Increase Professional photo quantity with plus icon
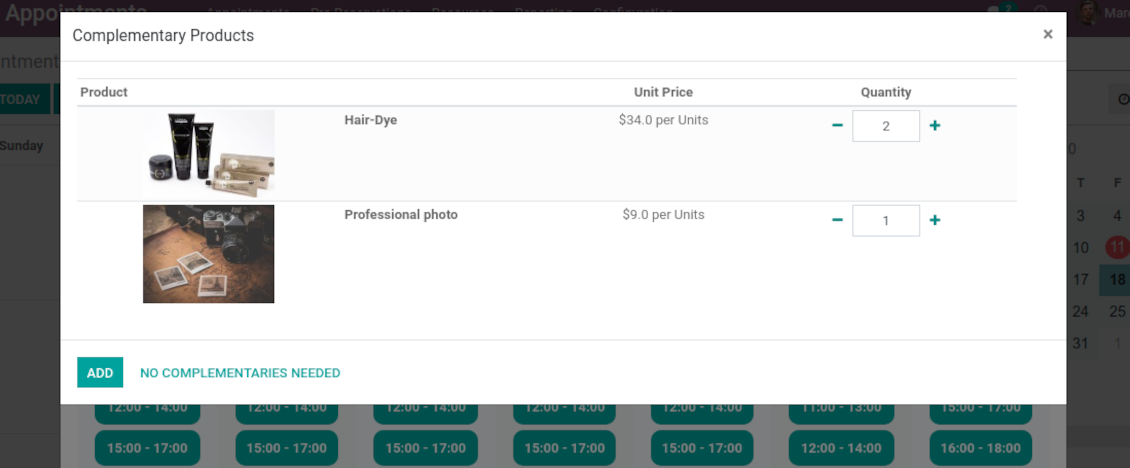Viewport: 1130px width, 468px height. tap(935, 220)
